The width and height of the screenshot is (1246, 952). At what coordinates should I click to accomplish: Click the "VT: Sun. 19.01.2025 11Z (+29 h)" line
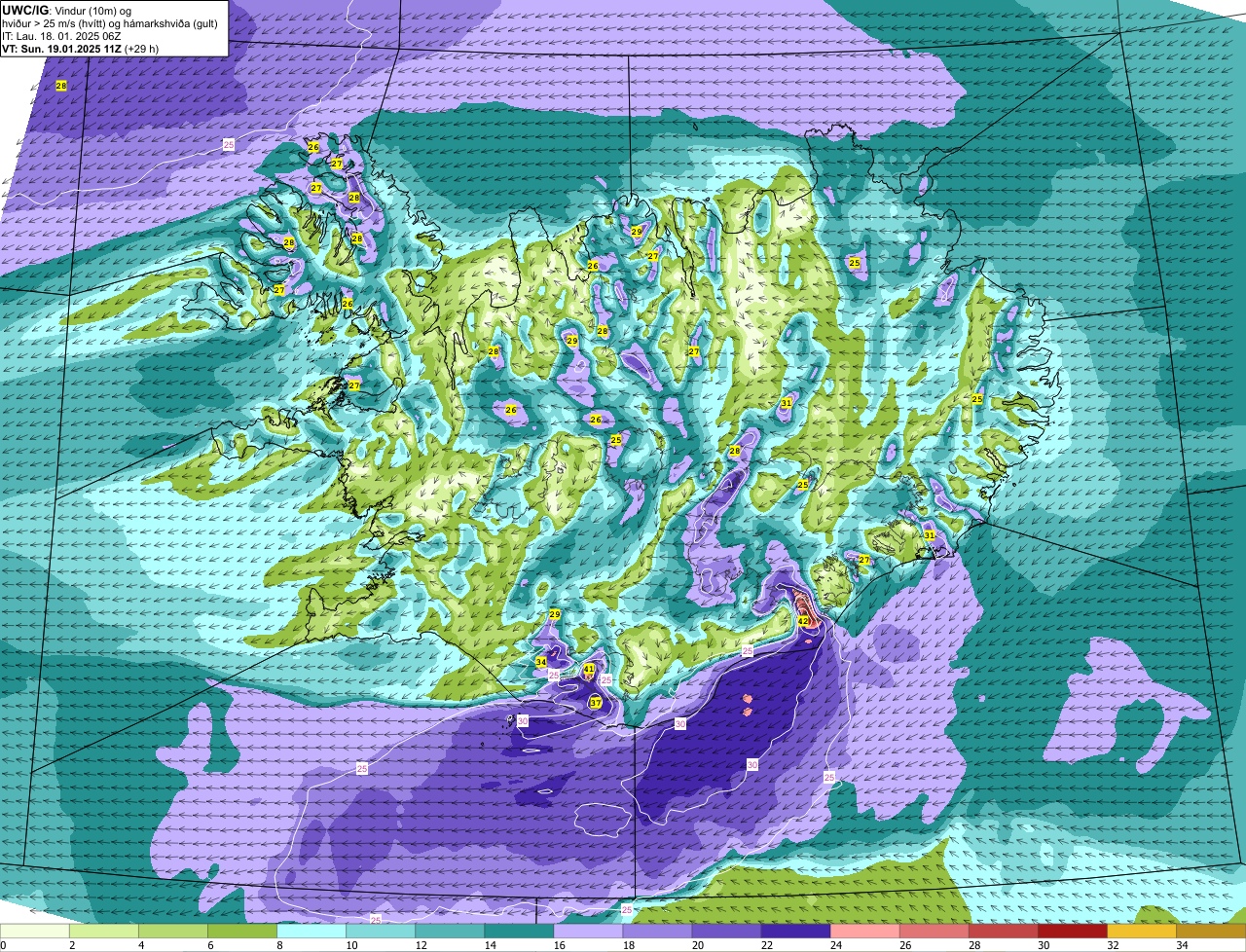pyautogui.click(x=80, y=48)
